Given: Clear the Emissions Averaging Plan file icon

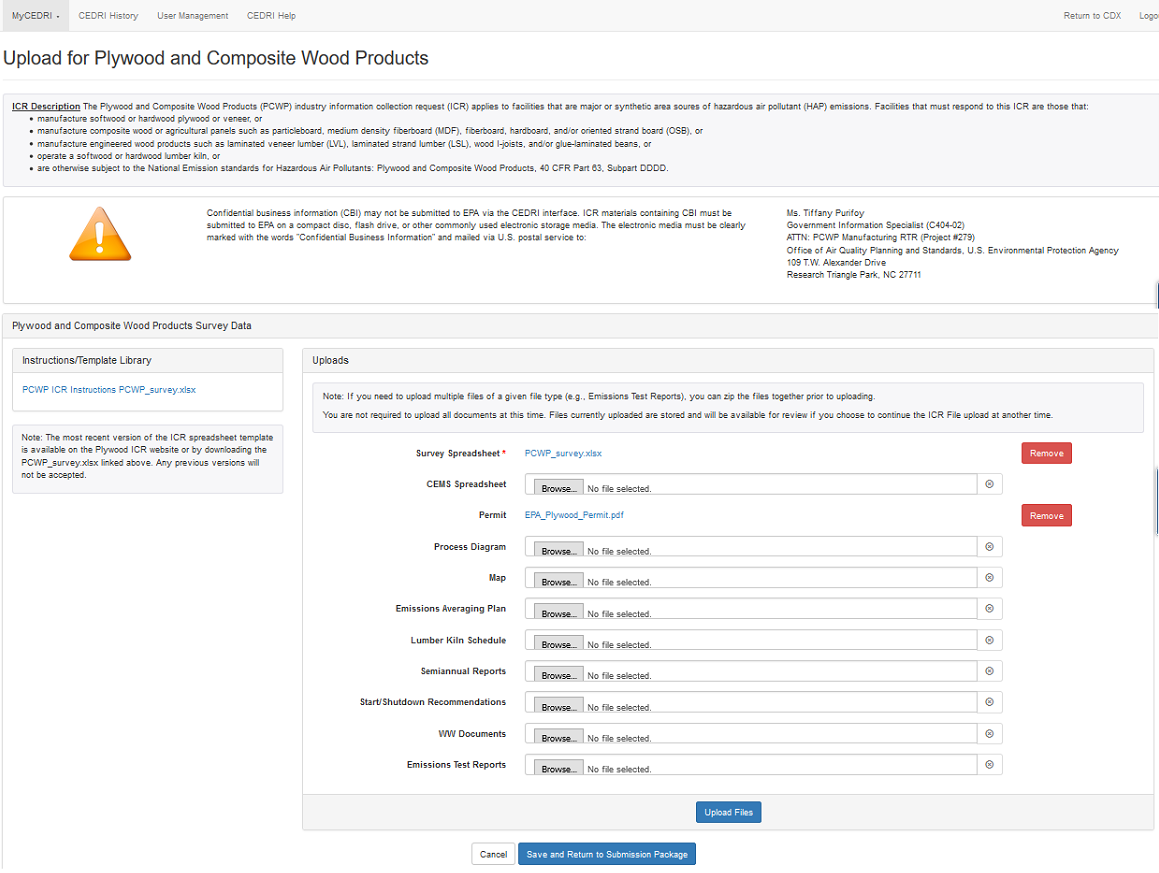Looking at the screenshot, I should (x=989, y=609).
